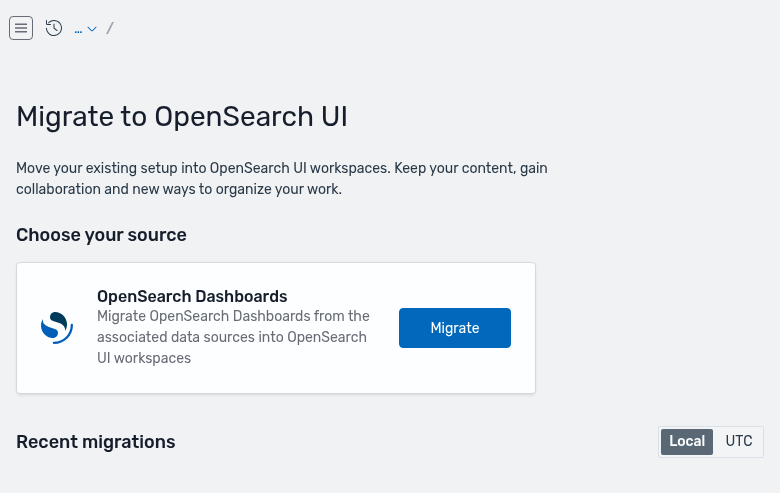Image resolution: width=780 pixels, height=493 pixels.
Task: Click the Migrate to OpenSearch UI heading
Action: 182,117
